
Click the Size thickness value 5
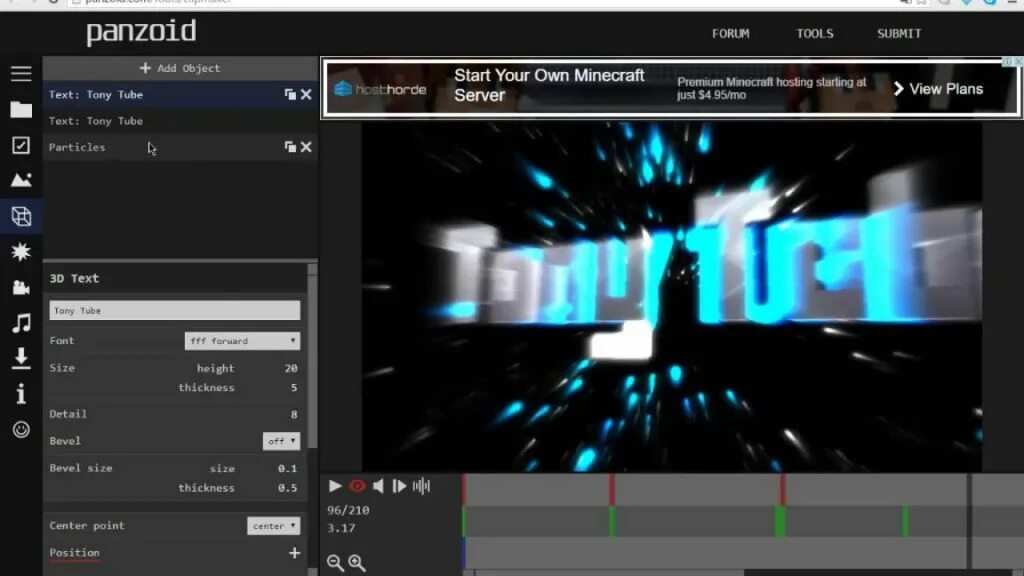294,388
